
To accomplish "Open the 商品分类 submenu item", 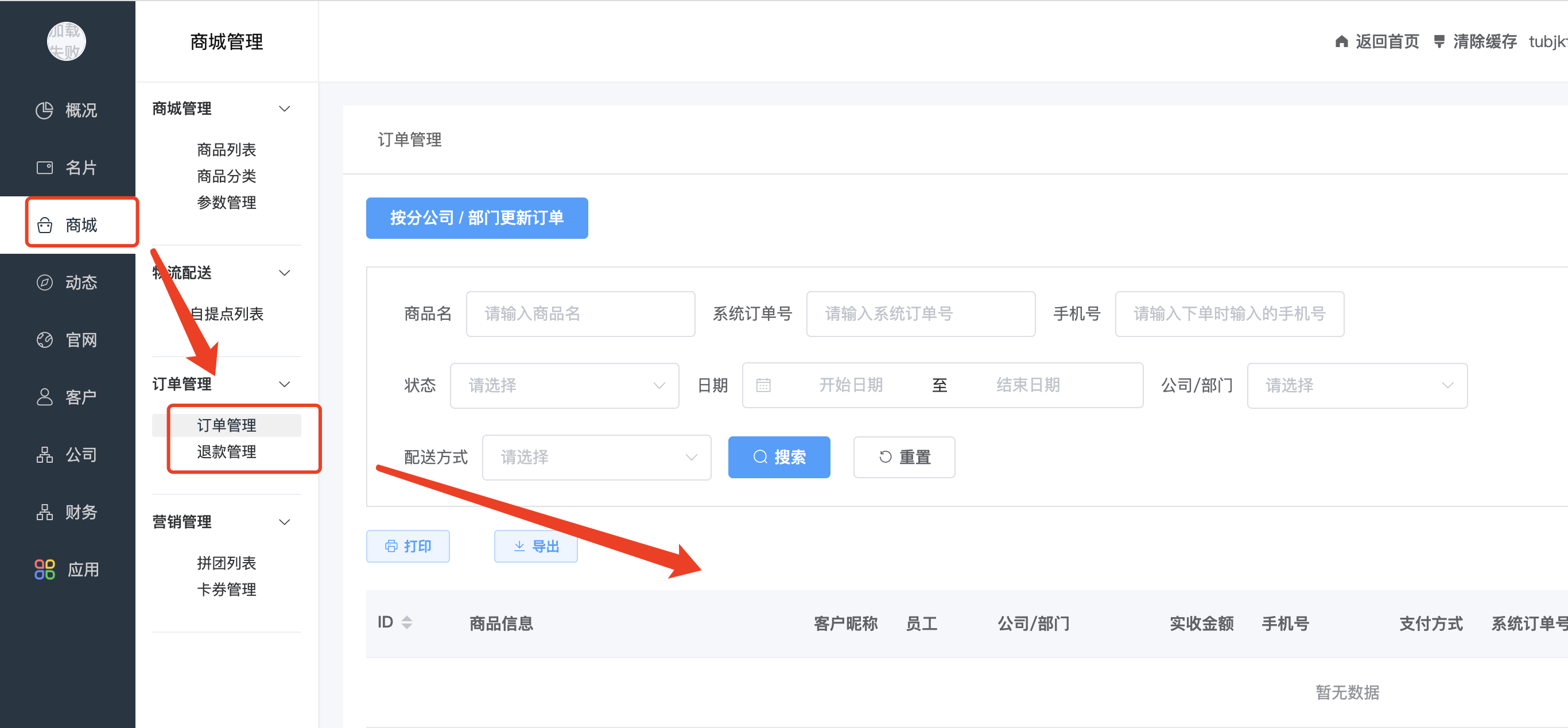I will [227, 176].
